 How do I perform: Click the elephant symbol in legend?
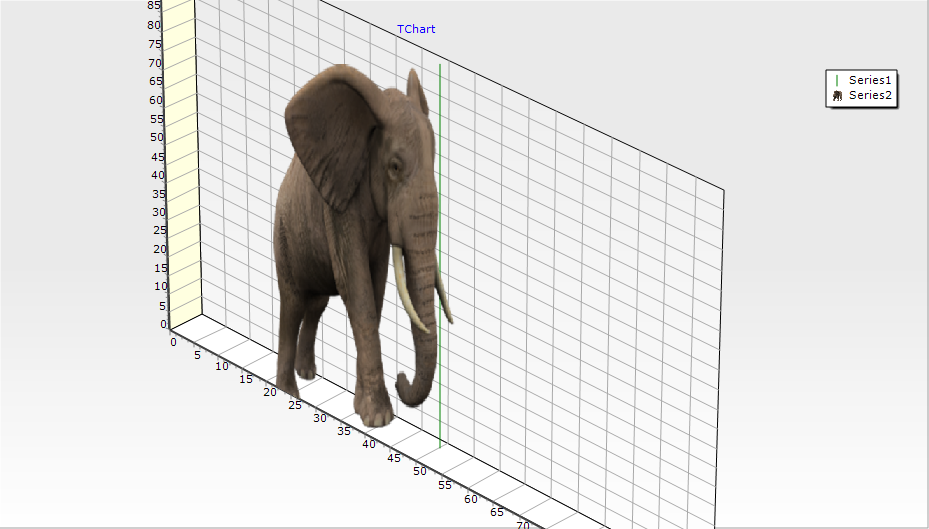pyautogui.click(x=837, y=96)
